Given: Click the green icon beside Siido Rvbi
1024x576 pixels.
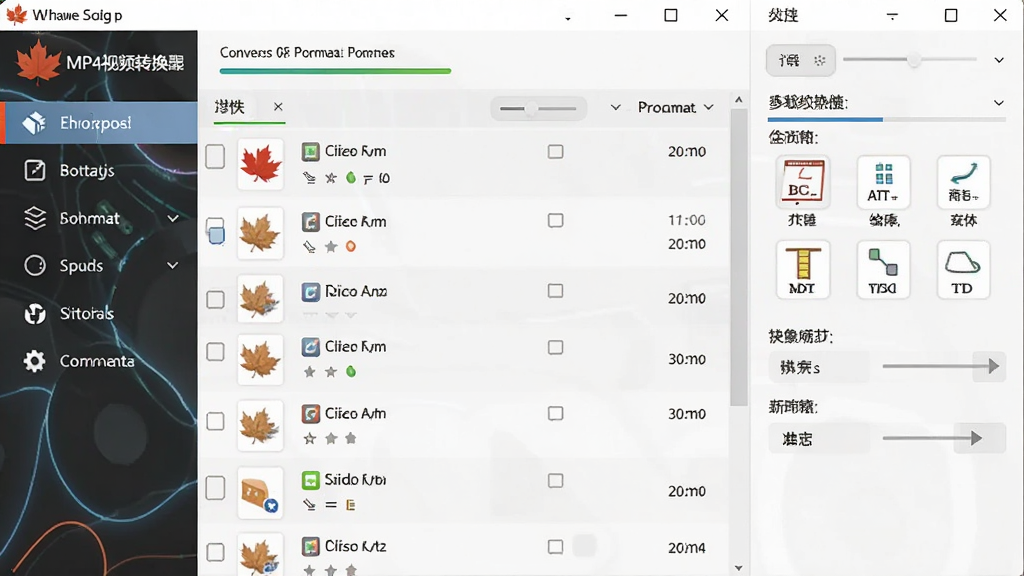Looking at the screenshot, I should 311,481.
